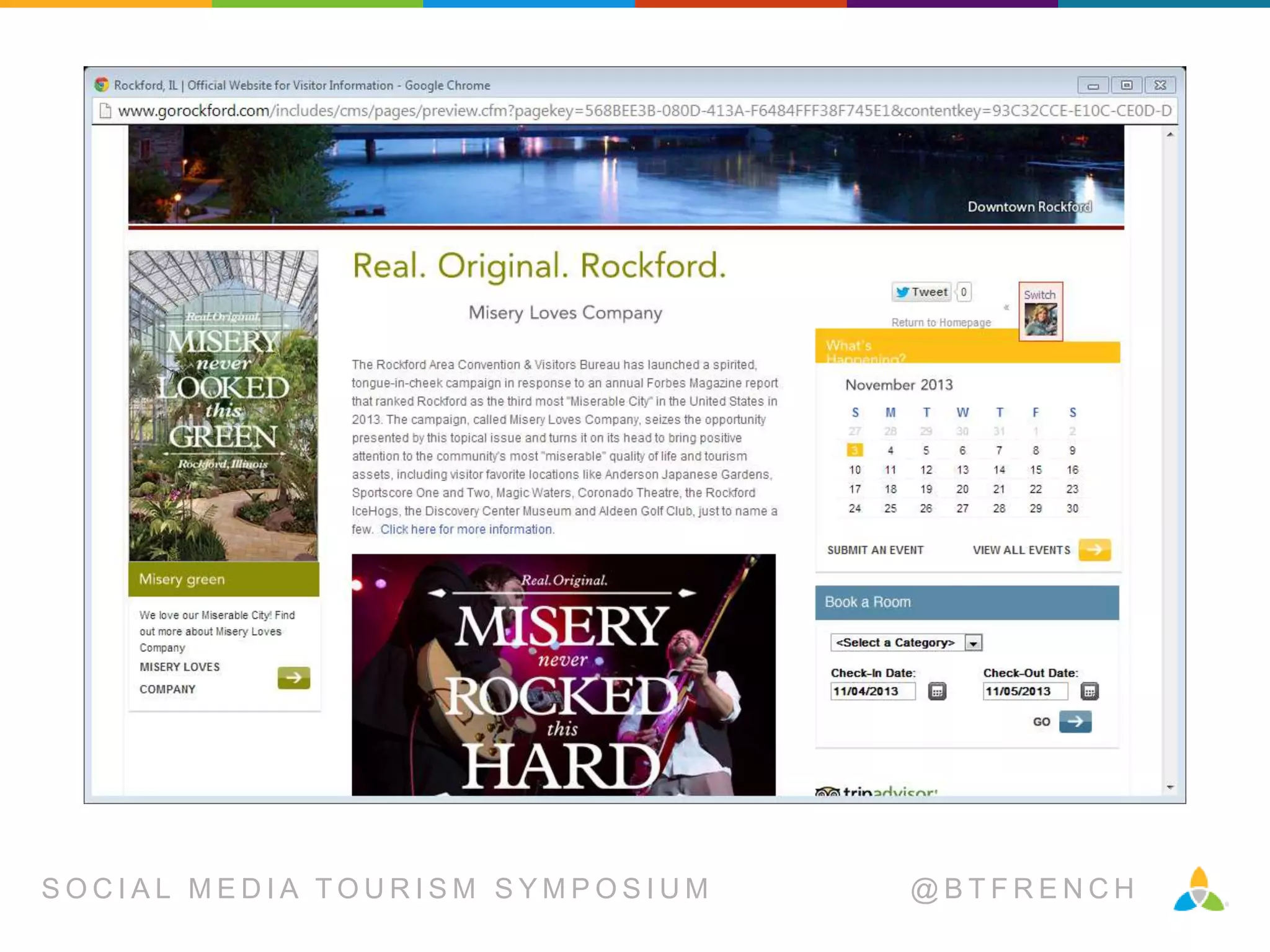This screenshot has width=1270, height=952.
Task: Open the Check-In Date calendar picker
Action: coord(937,691)
